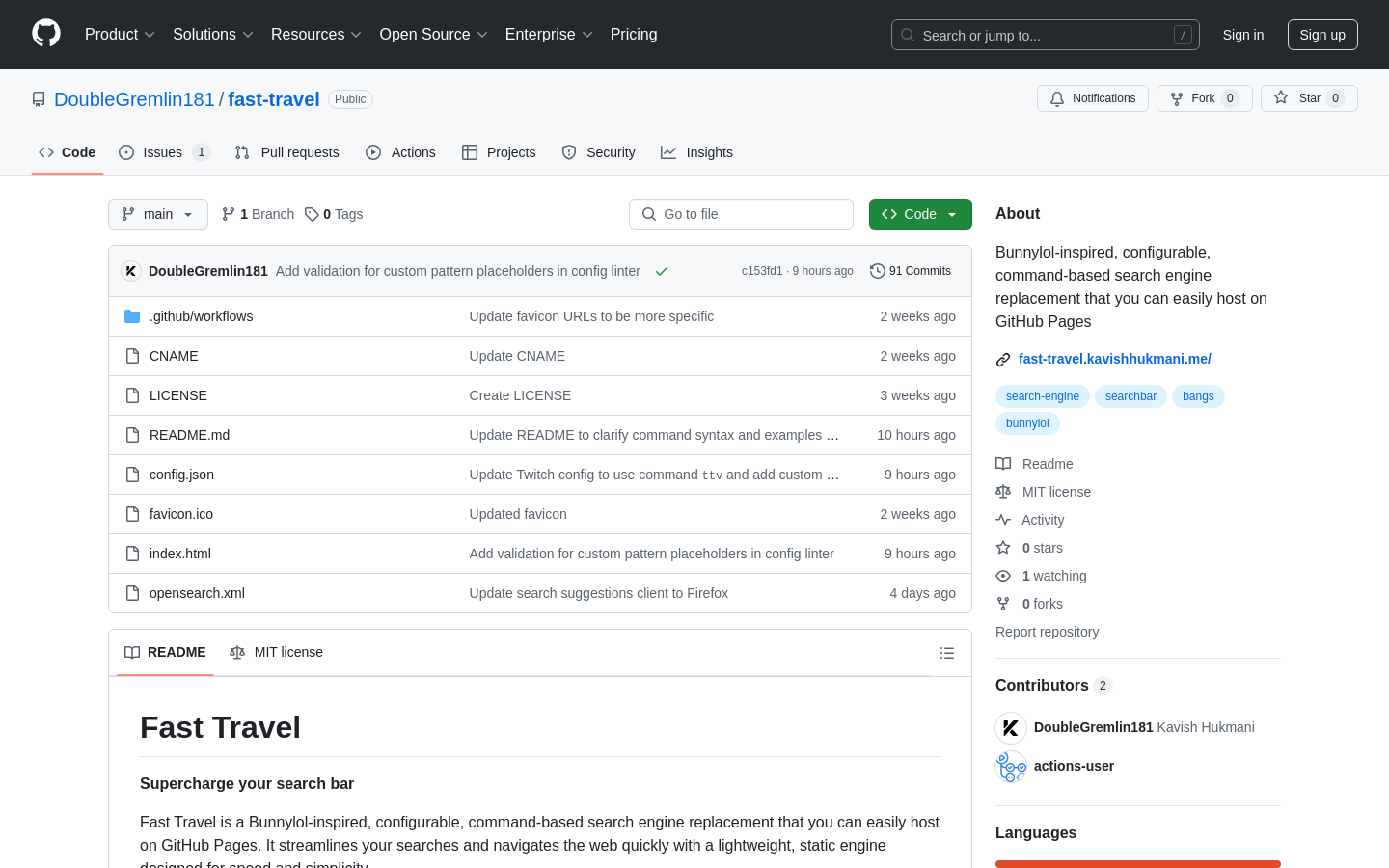This screenshot has width=1389, height=868.
Task: Switch to the Projects tab
Action: coord(499,152)
